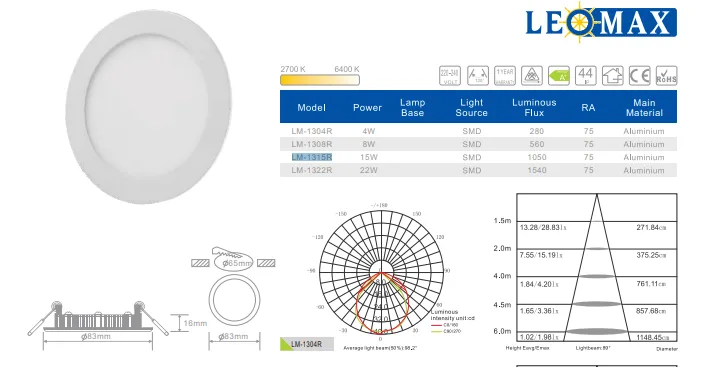701x367 pixels.
Task: Click the 761.11cm diameter value
Action: pyautogui.click(x=651, y=284)
